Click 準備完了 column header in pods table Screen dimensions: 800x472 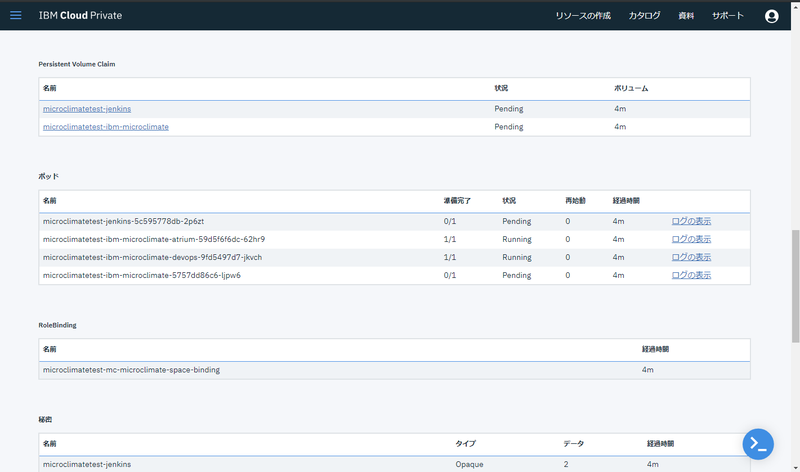[x=457, y=201]
